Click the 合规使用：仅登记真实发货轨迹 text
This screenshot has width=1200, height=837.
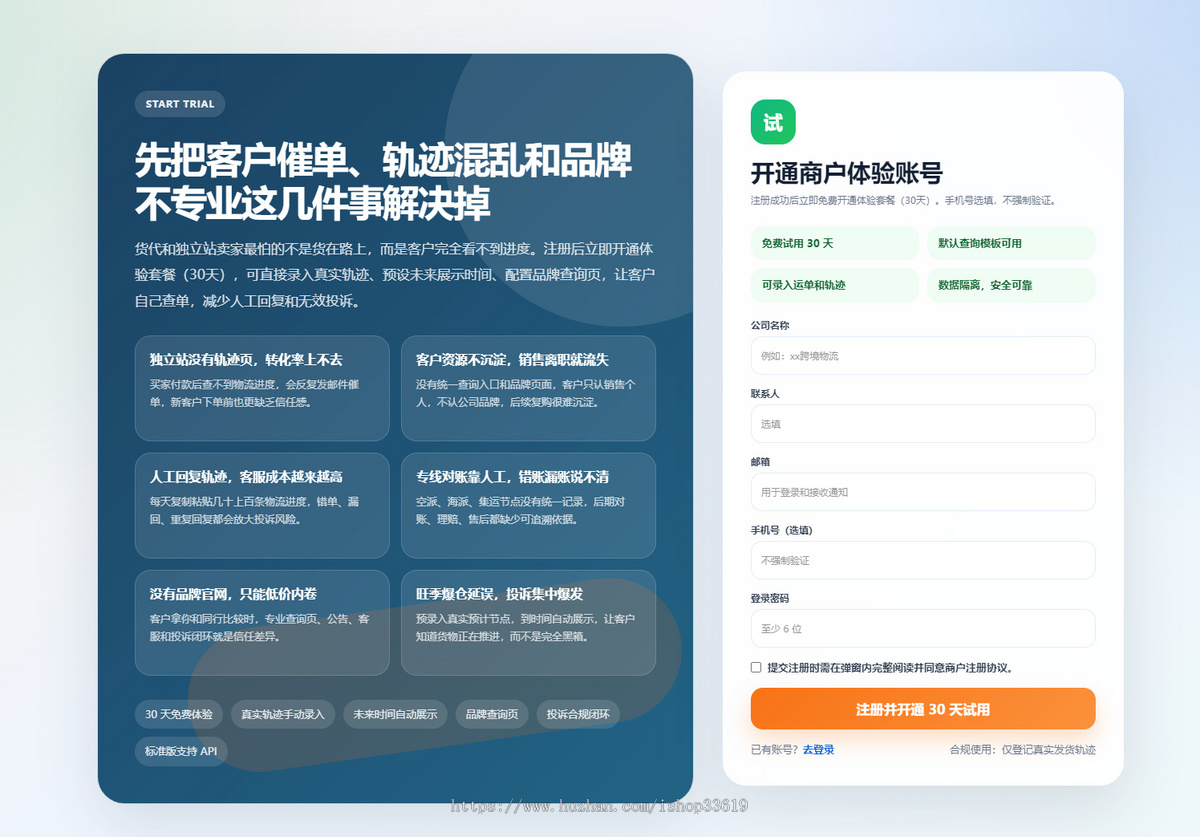click(x=1023, y=750)
